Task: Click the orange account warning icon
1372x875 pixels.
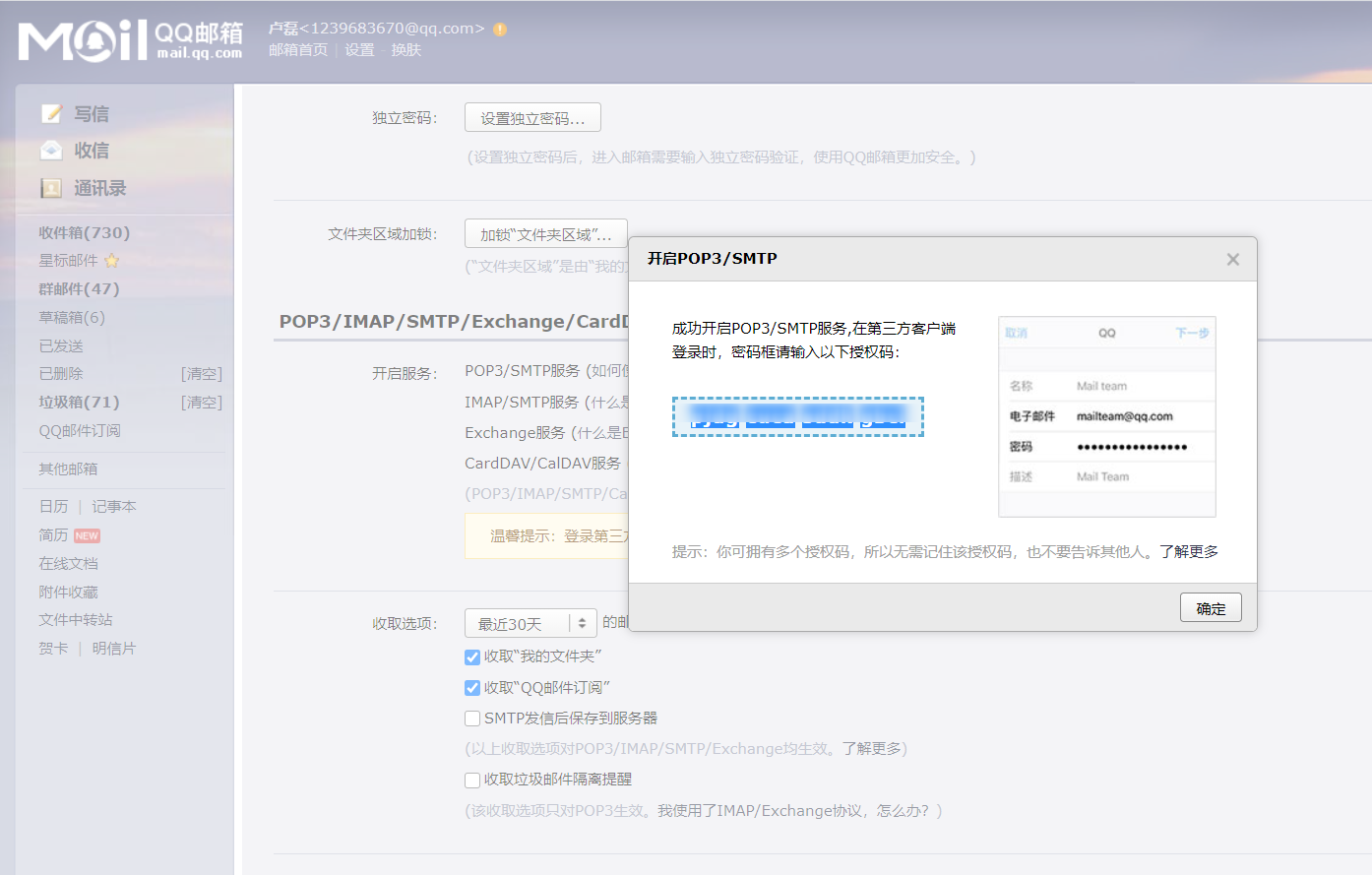Action: click(x=500, y=30)
